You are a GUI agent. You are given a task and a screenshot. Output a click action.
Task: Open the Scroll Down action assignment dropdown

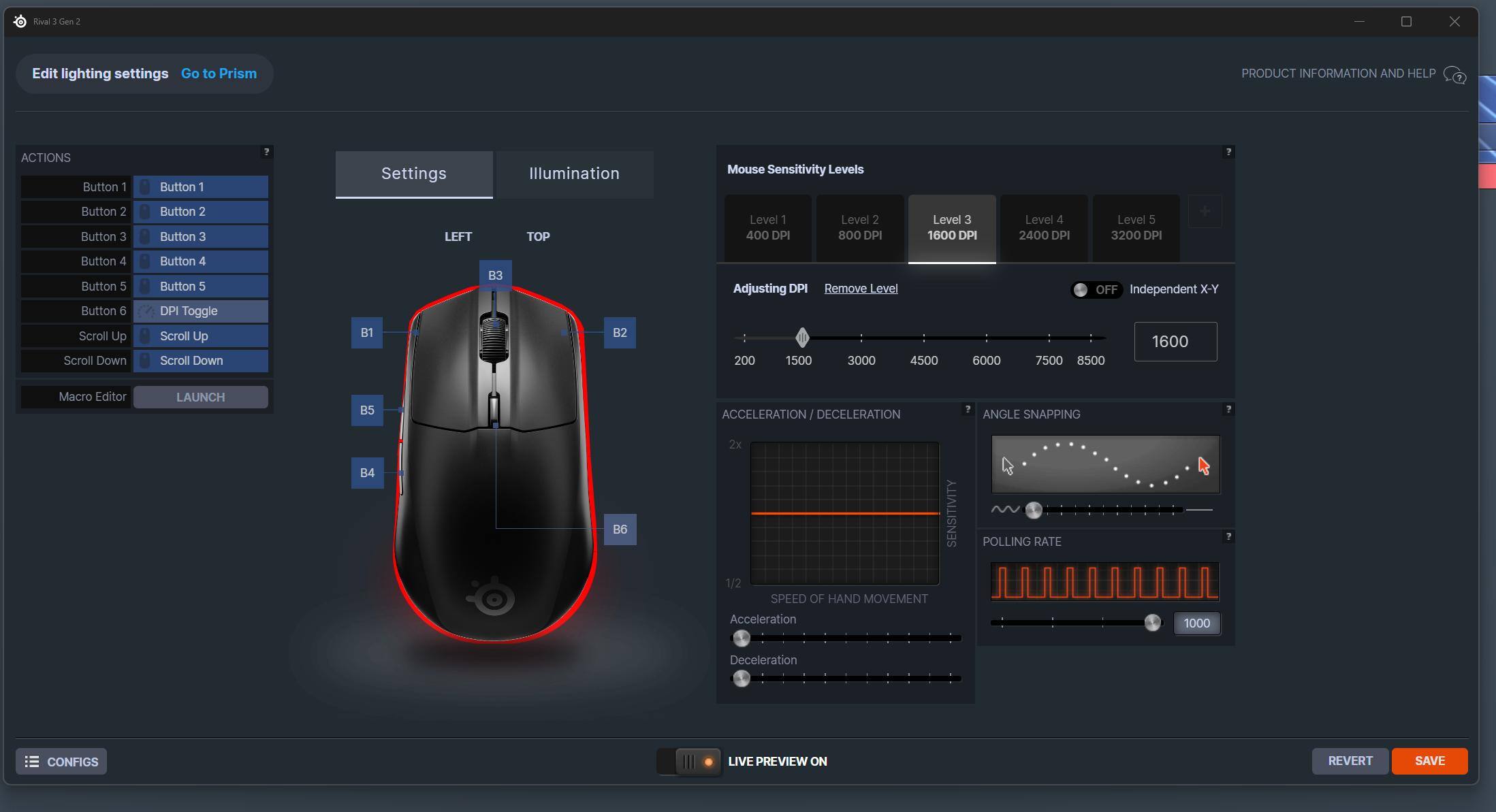pyautogui.click(x=200, y=361)
